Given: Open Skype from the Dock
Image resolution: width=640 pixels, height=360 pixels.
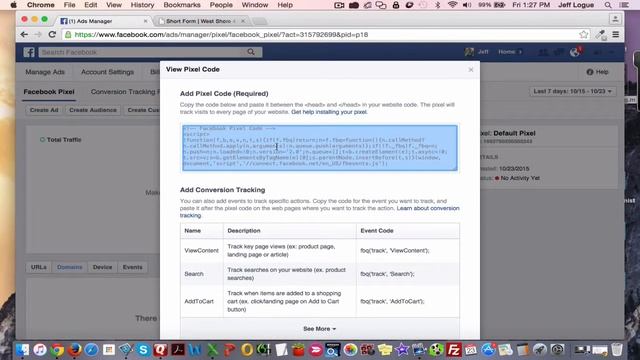Looking at the screenshot, I should pyautogui.click(x=143, y=350).
